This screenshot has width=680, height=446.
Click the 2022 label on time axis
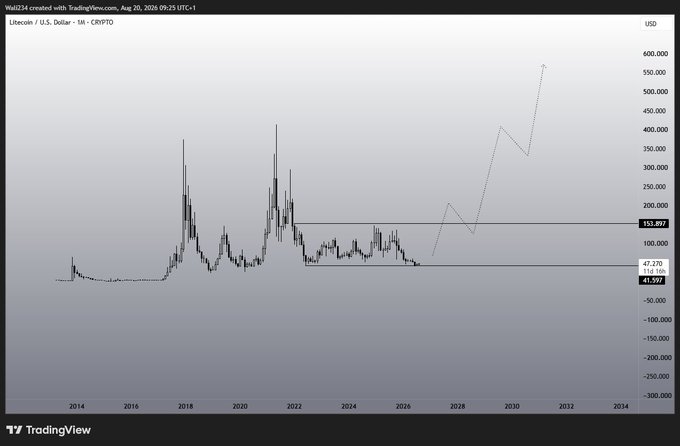pos(294,406)
